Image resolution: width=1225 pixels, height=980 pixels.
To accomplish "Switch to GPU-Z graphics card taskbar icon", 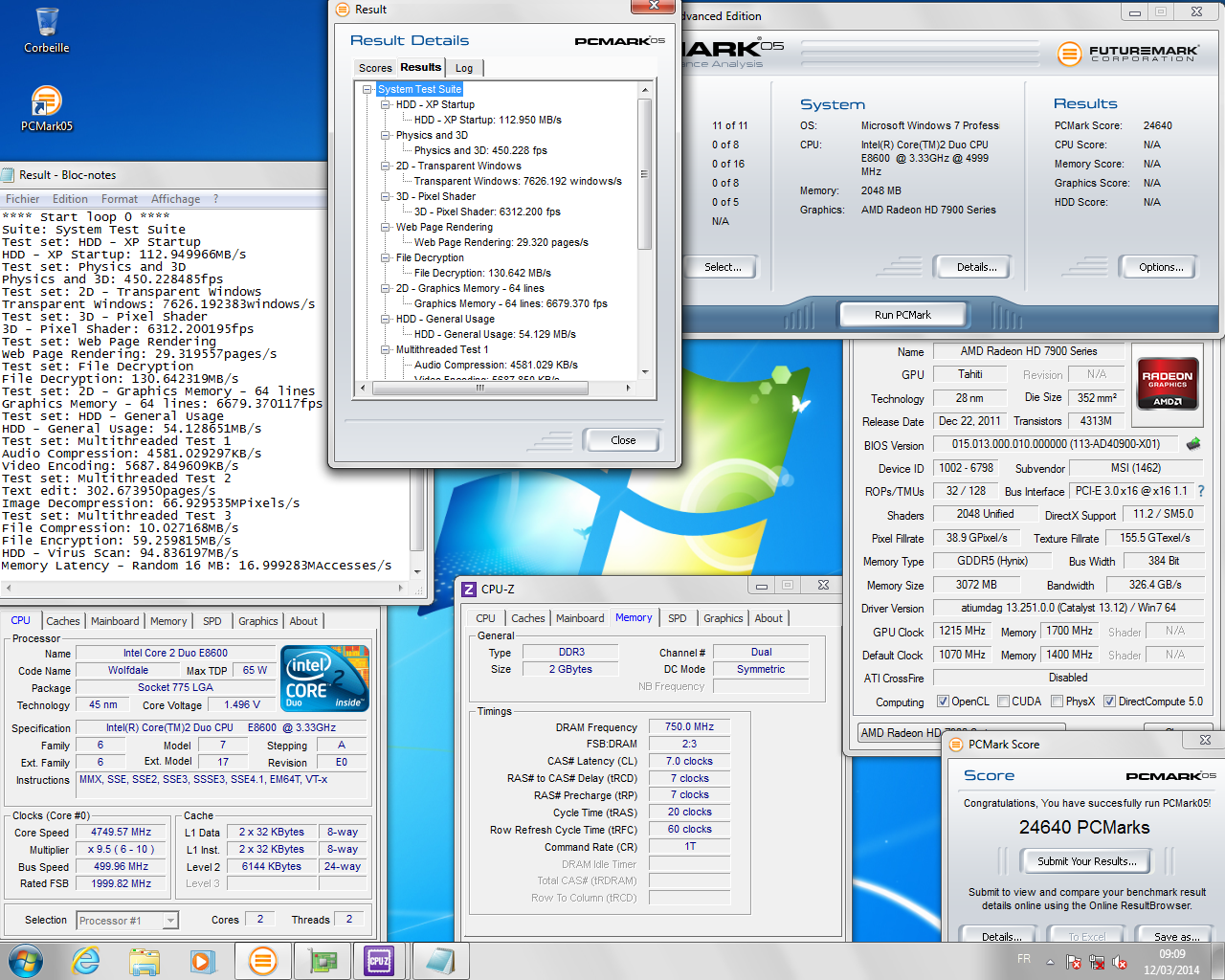I will coord(321,960).
